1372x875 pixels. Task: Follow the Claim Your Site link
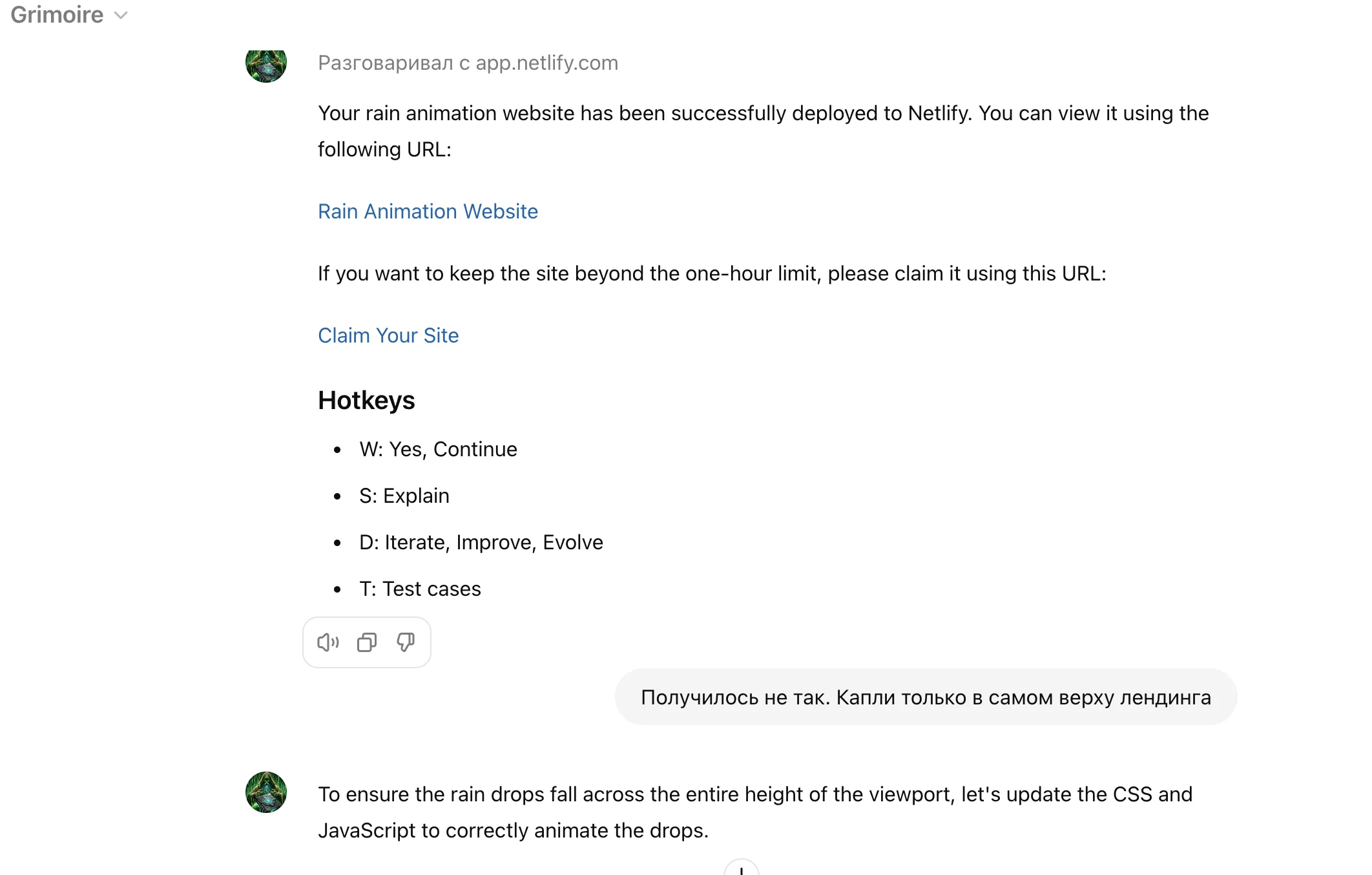point(388,335)
